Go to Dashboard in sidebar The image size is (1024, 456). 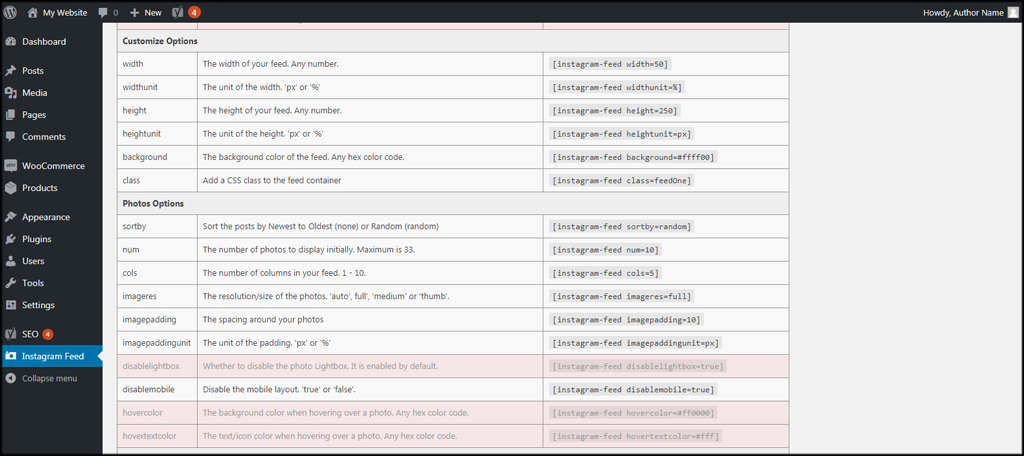pyautogui.click(x=44, y=42)
